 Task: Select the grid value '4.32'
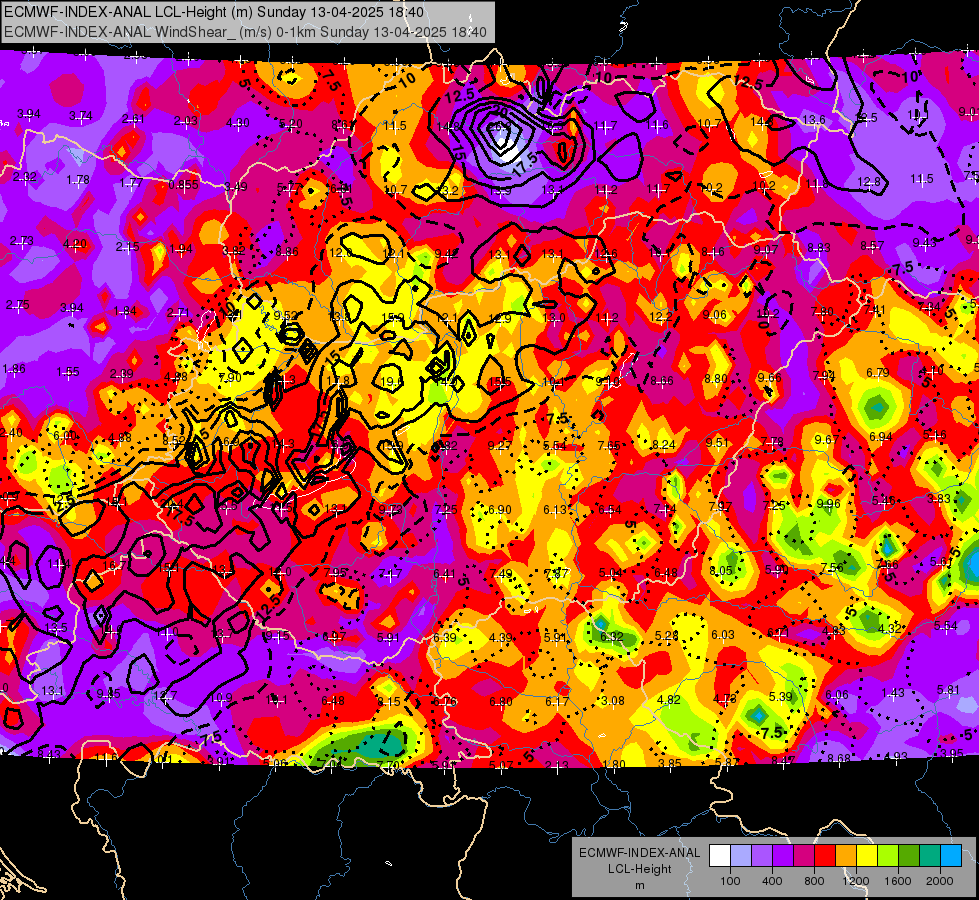point(890,628)
